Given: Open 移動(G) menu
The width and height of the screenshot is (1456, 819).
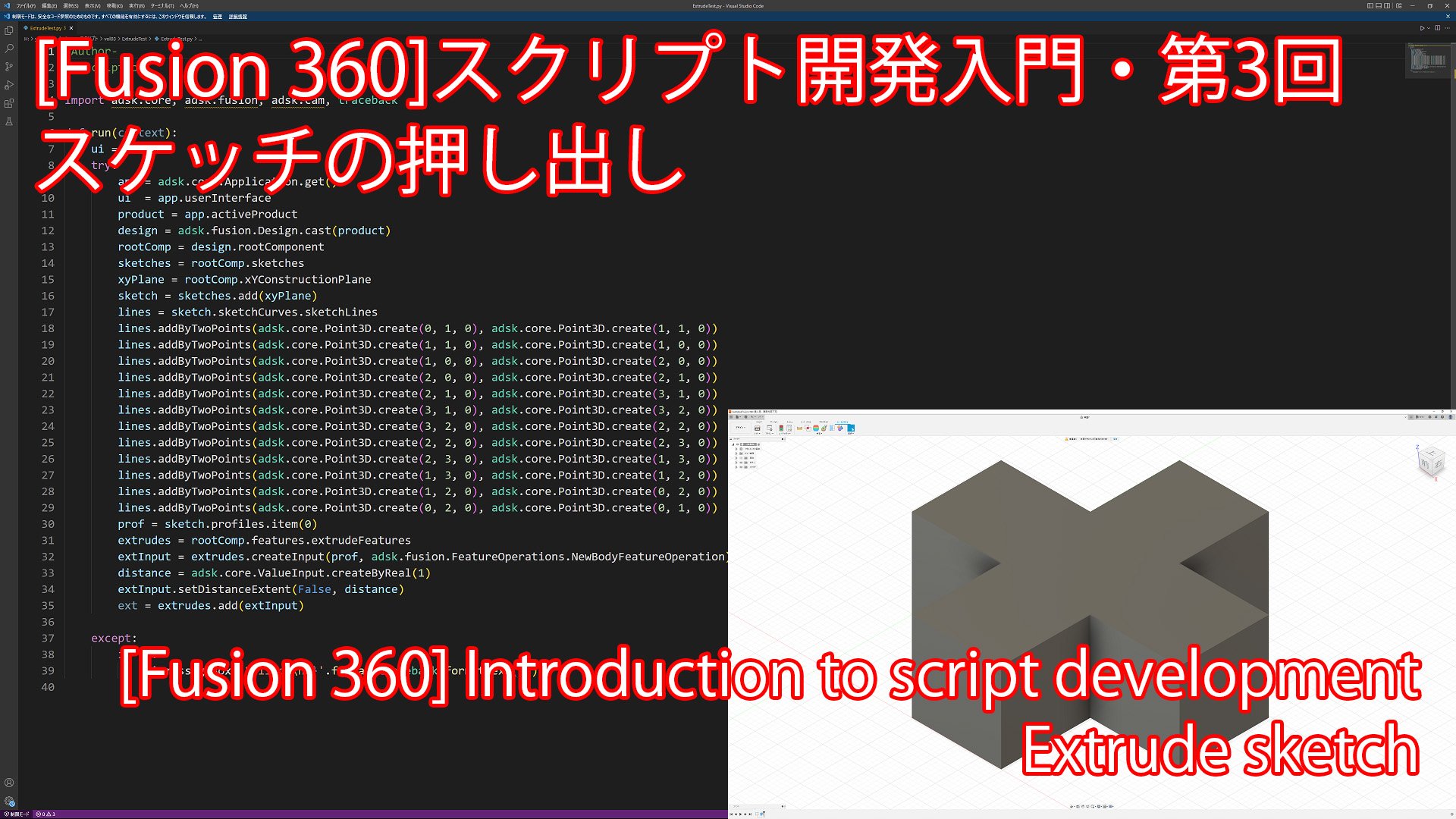Looking at the screenshot, I should (115, 5).
